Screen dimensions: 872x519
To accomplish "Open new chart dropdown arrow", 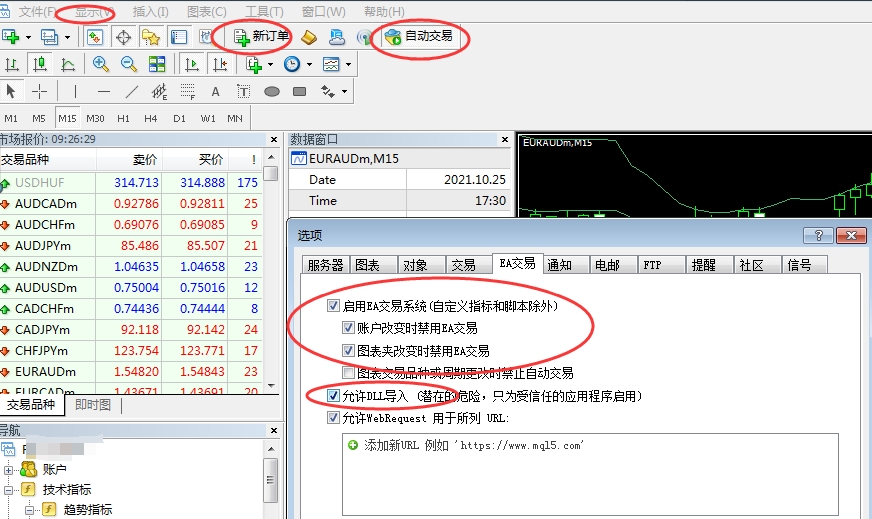I will point(28,37).
